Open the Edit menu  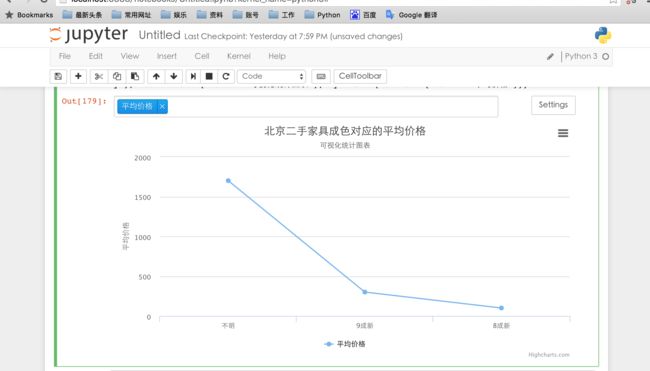pyautogui.click(x=96, y=56)
